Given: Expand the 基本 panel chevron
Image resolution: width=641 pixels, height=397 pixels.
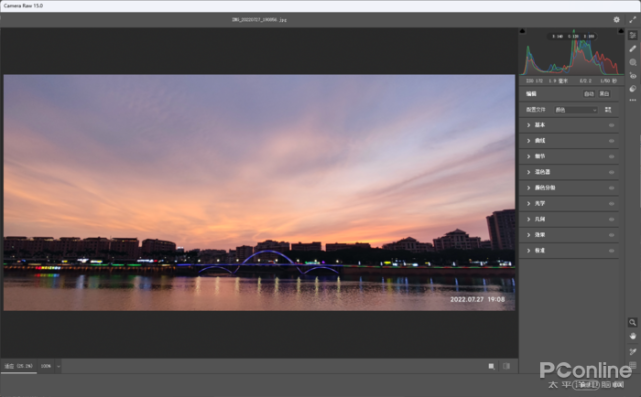Looking at the screenshot, I should (x=529, y=125).
